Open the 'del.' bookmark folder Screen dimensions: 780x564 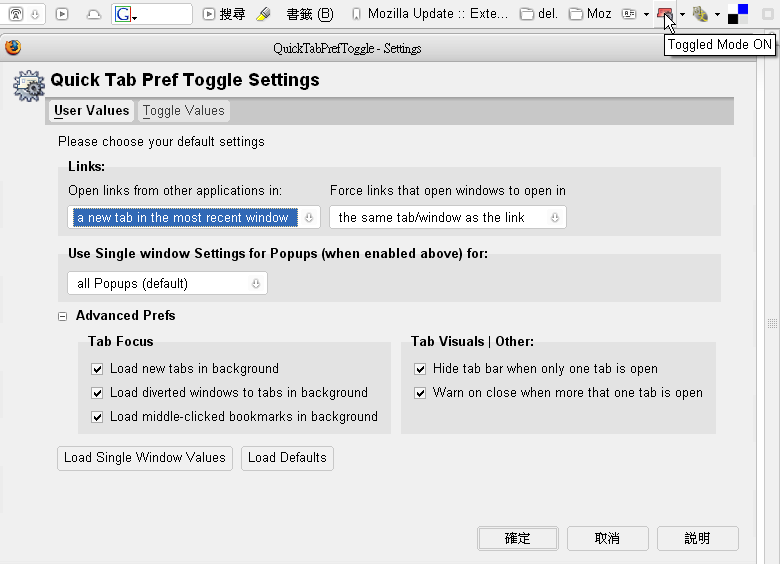coord(540,14)
